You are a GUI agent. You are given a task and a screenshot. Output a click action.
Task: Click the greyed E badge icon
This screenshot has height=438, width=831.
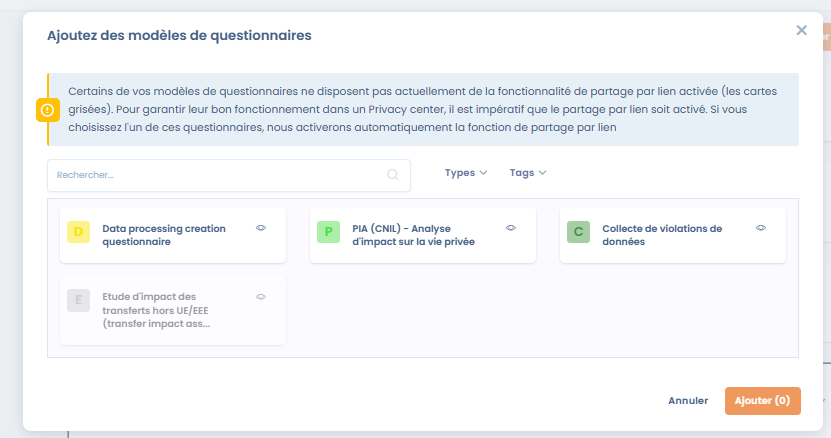click(x=79, y=300)
